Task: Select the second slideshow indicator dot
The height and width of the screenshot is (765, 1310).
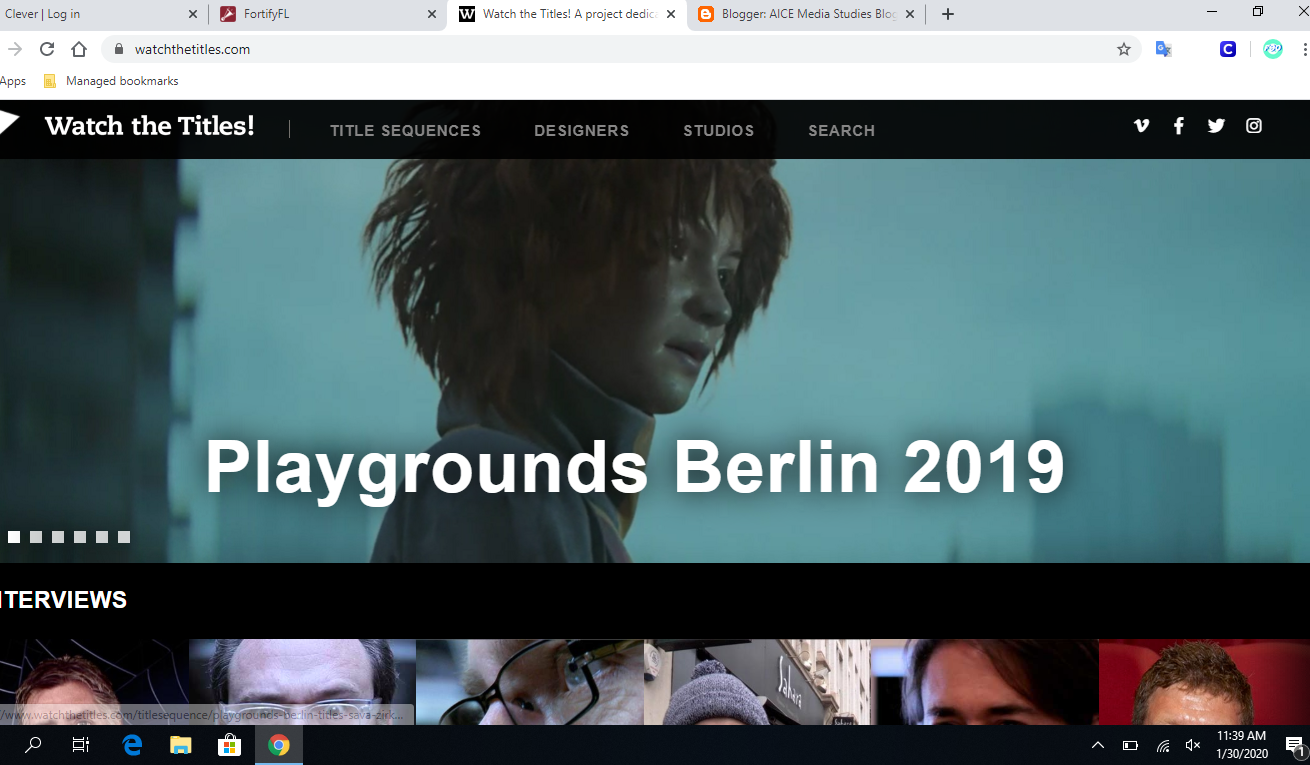Action: click(36, 537)
